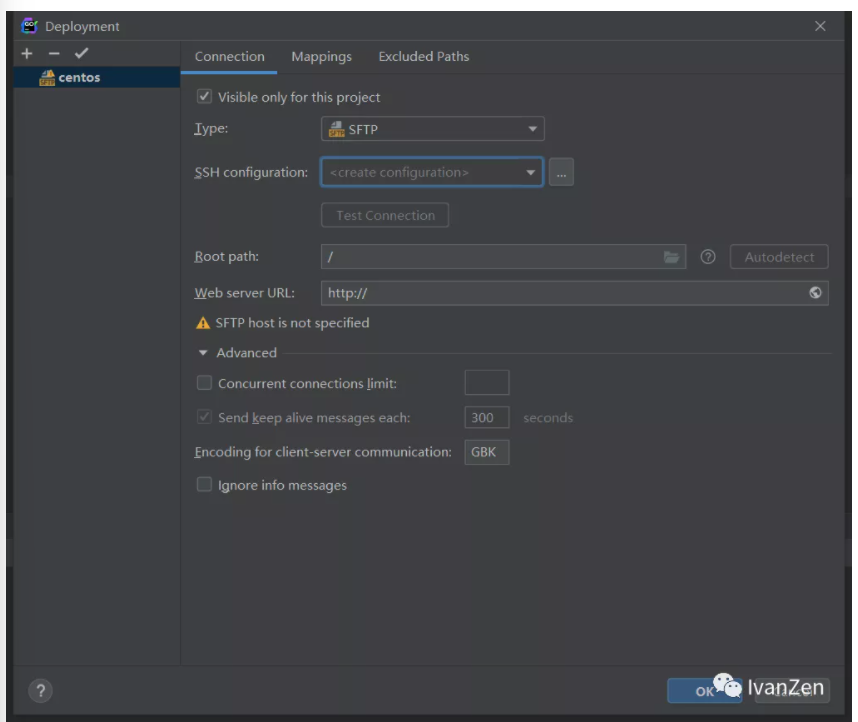Click the Test Connection button
The width and height of the screenshot is (858, 722).
(x=385, y=215)
